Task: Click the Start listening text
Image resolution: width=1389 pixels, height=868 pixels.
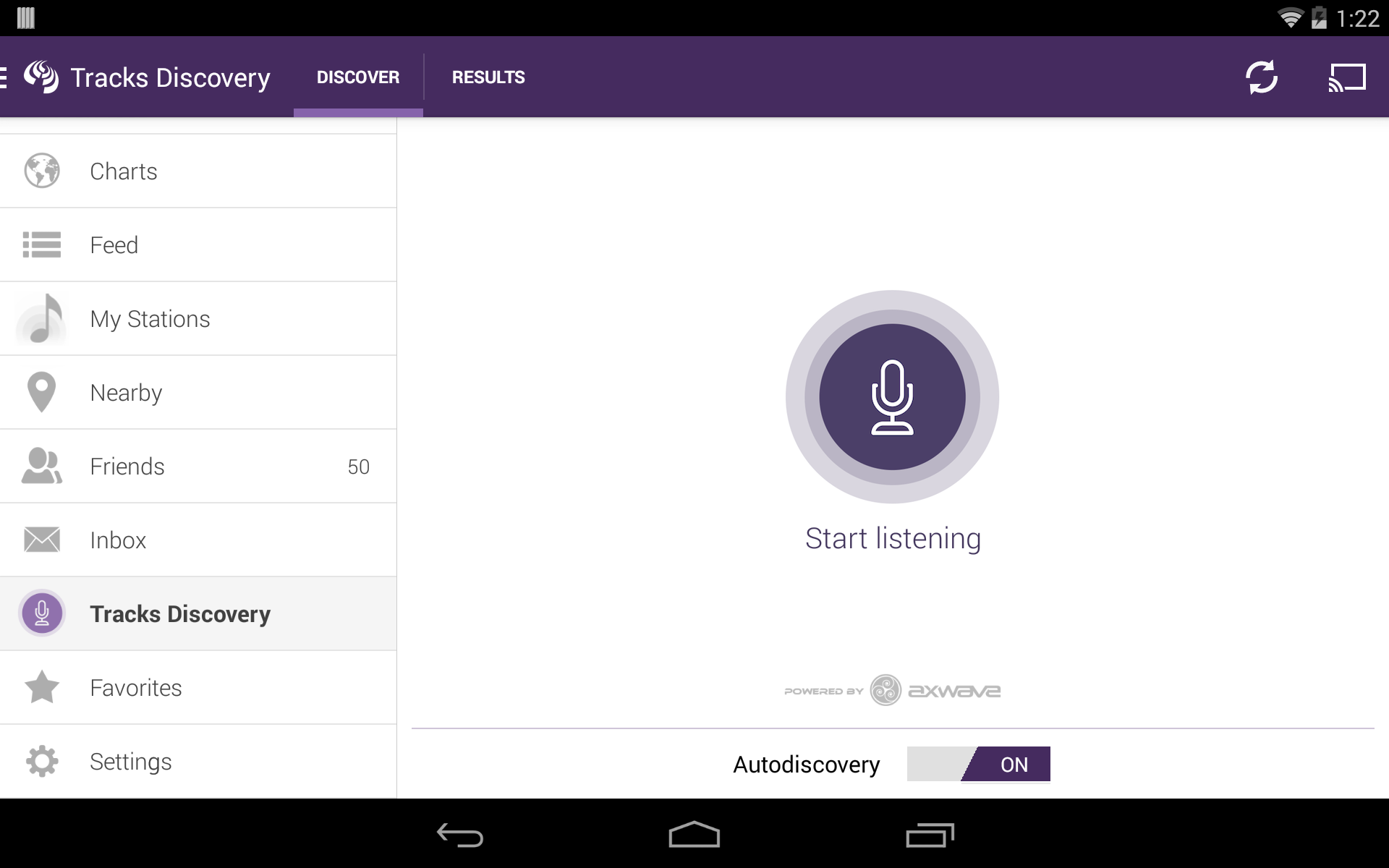Action: point(893,539)
